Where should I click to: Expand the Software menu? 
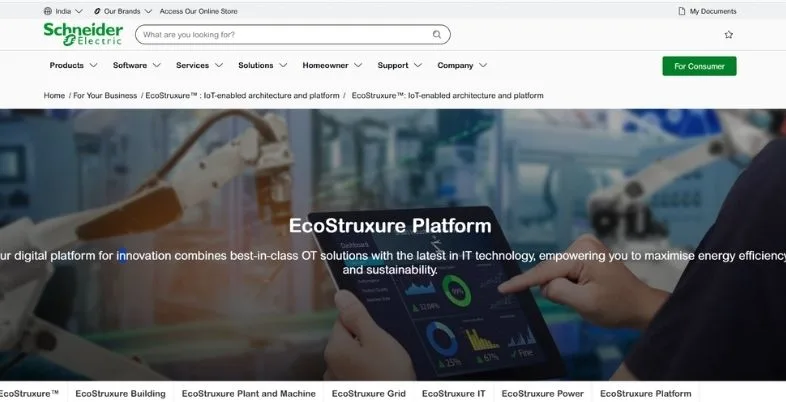(136, 65)
